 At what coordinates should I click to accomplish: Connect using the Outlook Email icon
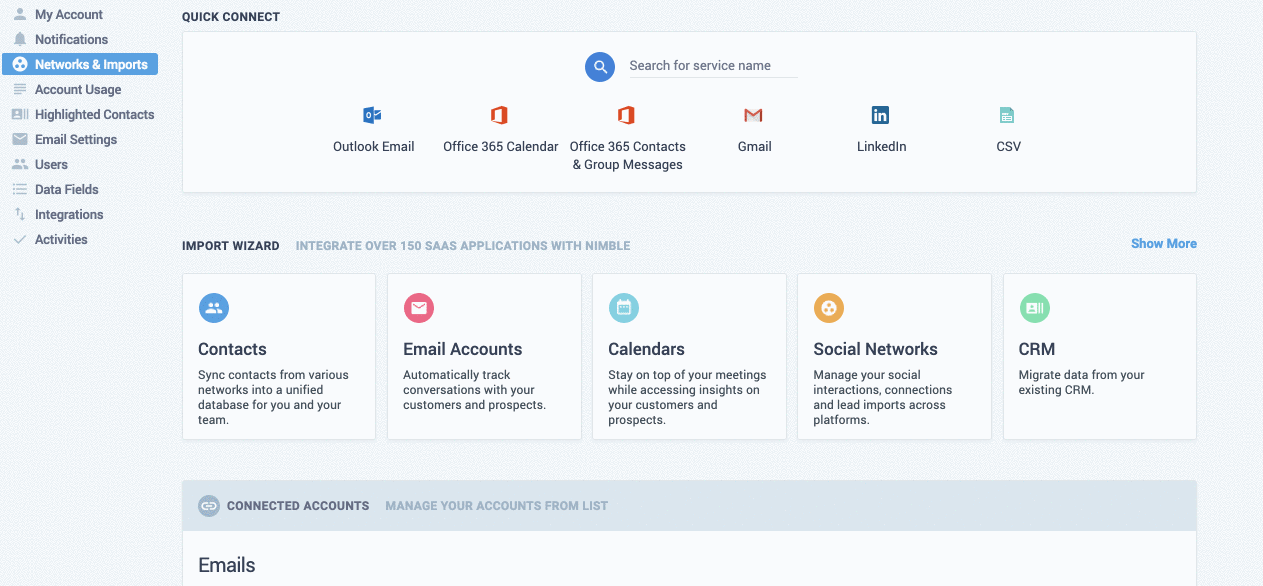click(x=372, y=115)
